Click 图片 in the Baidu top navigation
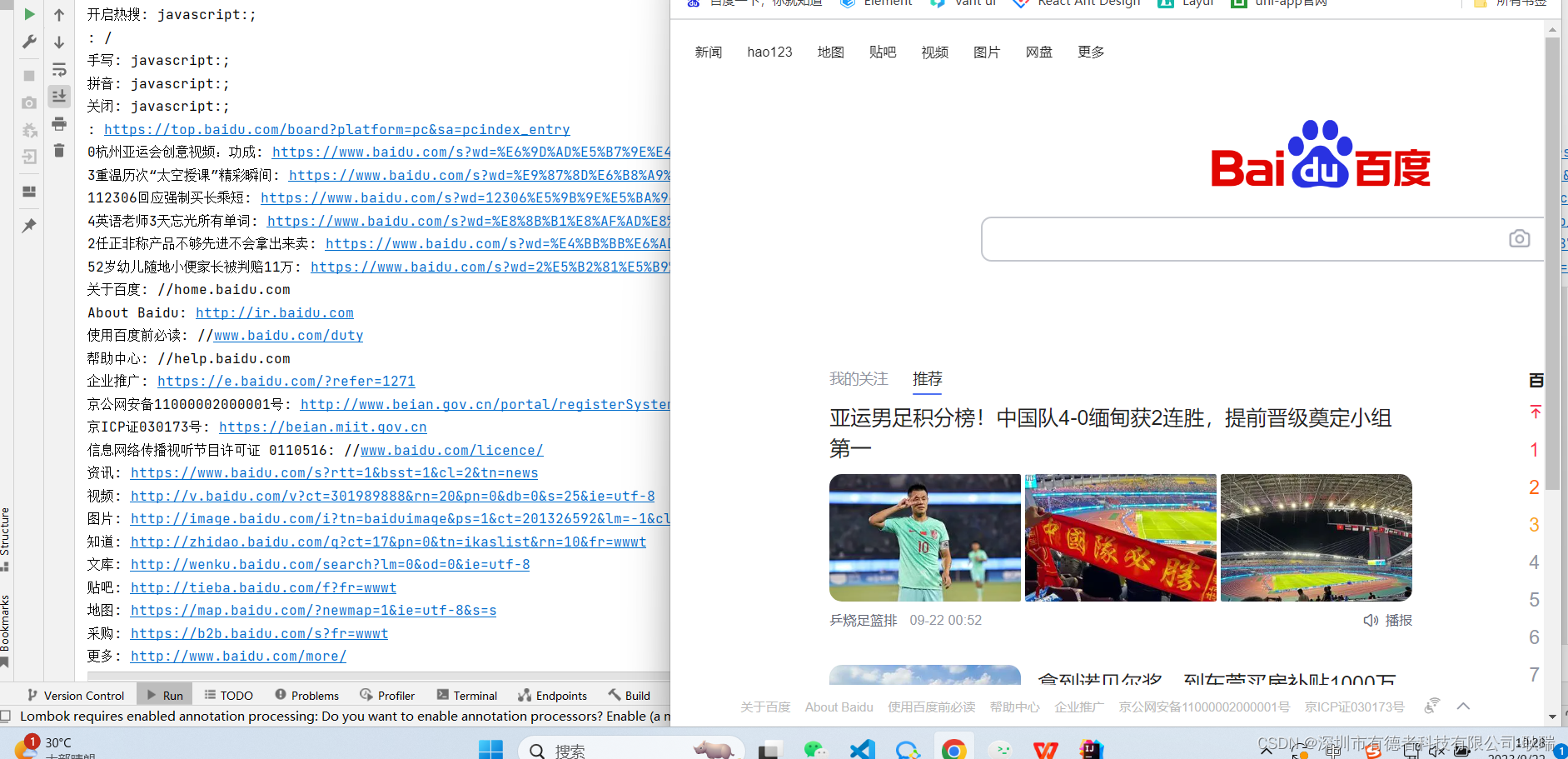This screenshot has height=759, width=1568. click(x=987, y=52)
